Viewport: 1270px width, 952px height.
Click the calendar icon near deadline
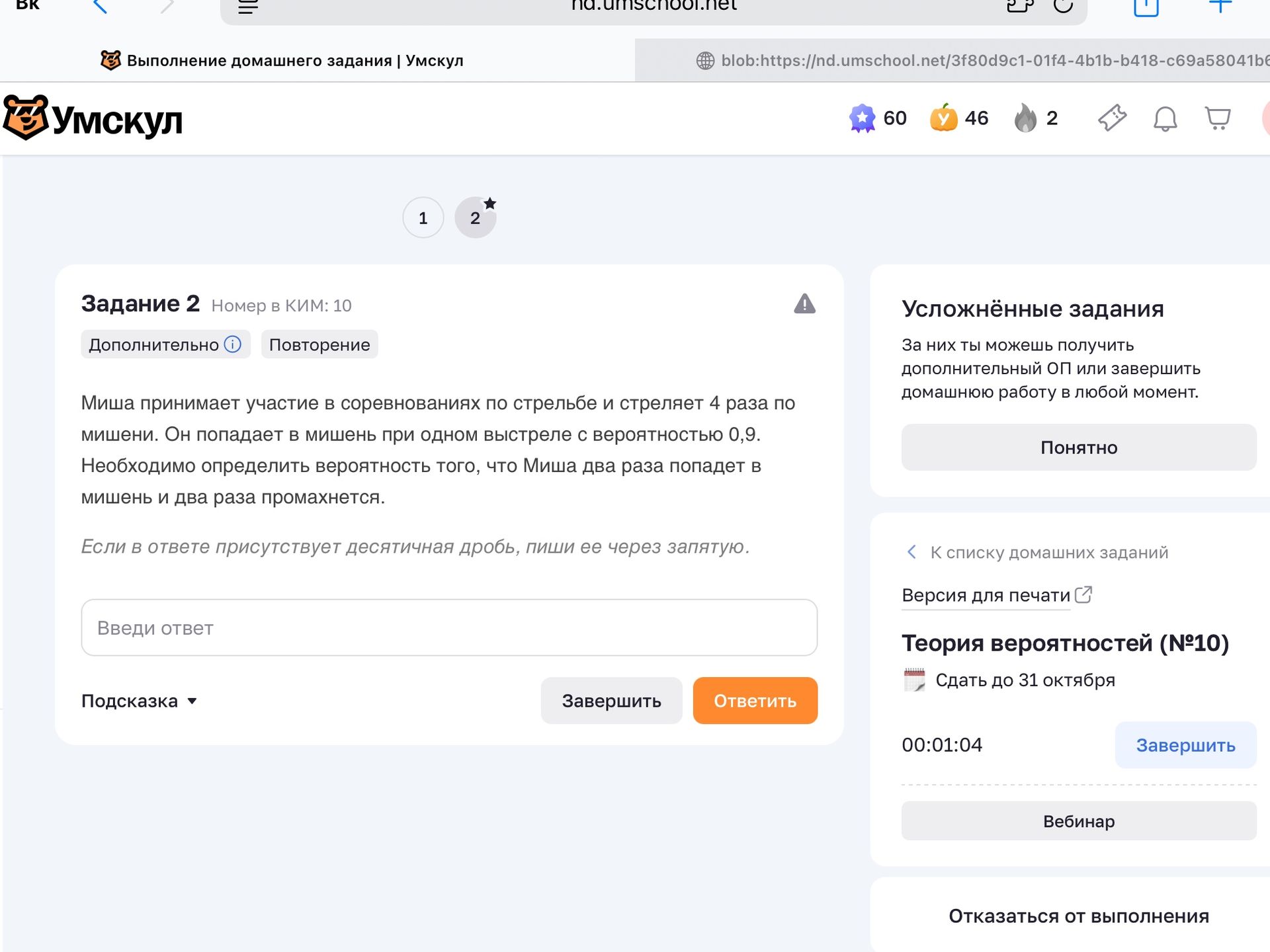click(915, 680)
